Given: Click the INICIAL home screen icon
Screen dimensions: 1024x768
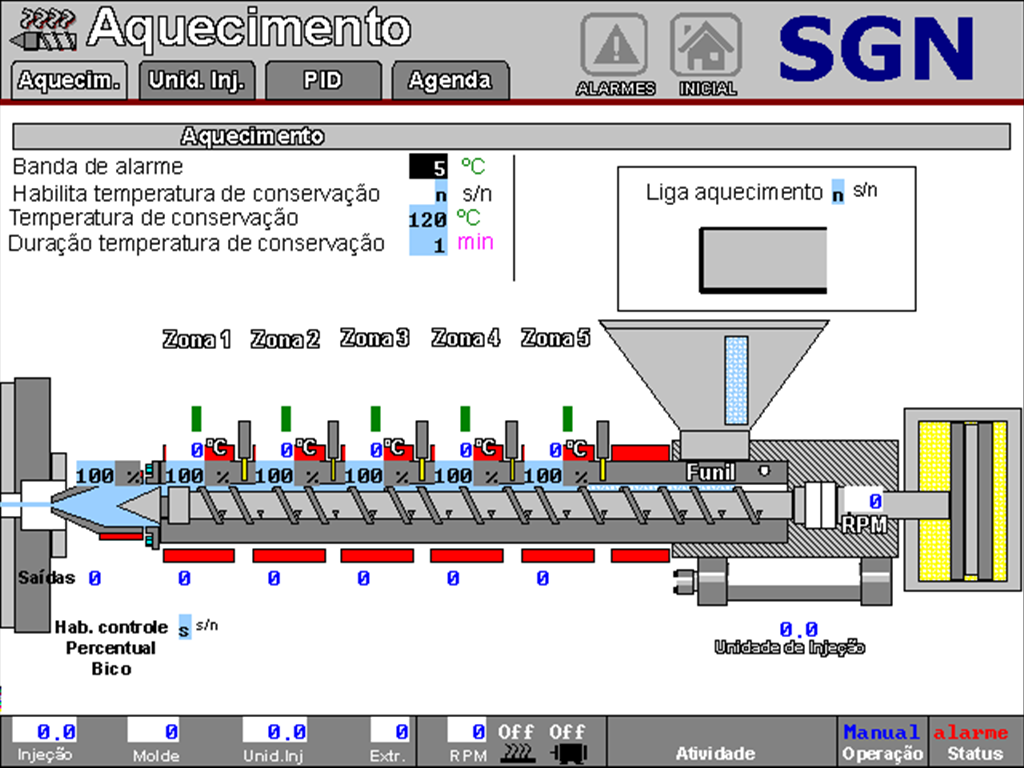Looking at the screenshot, I should tap(707, 45).
